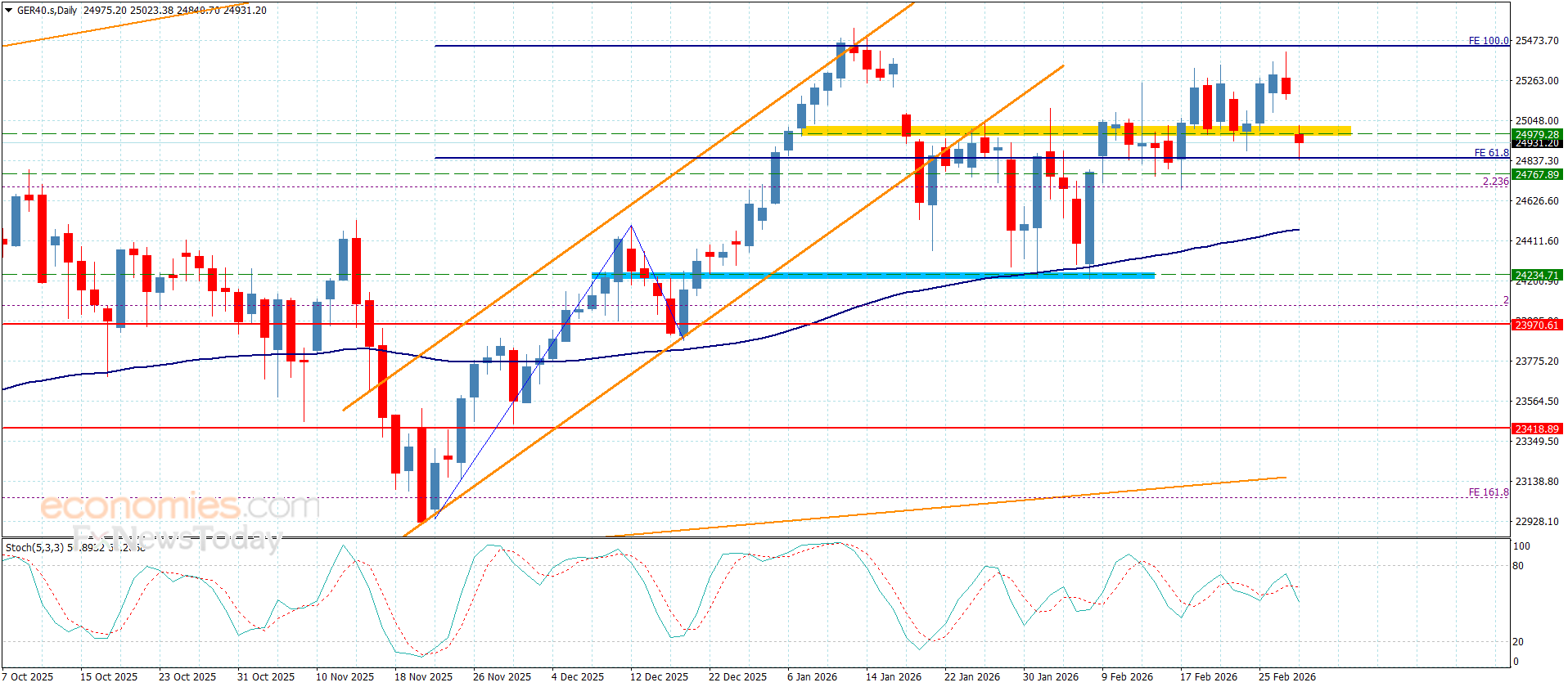Click the 18 Nov 2025 date marker

[x=423, y=676]
